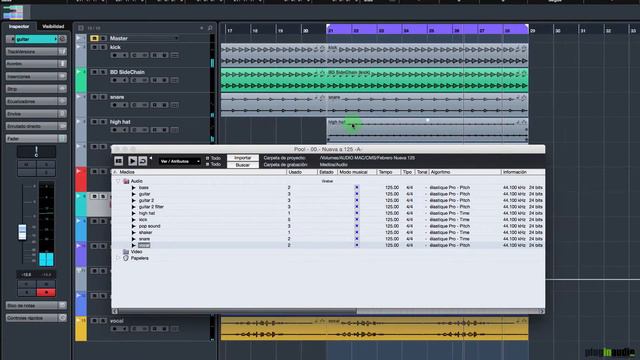
Task: Mute the high hat track
Action: pyautogui.click(x=94, y=122)
